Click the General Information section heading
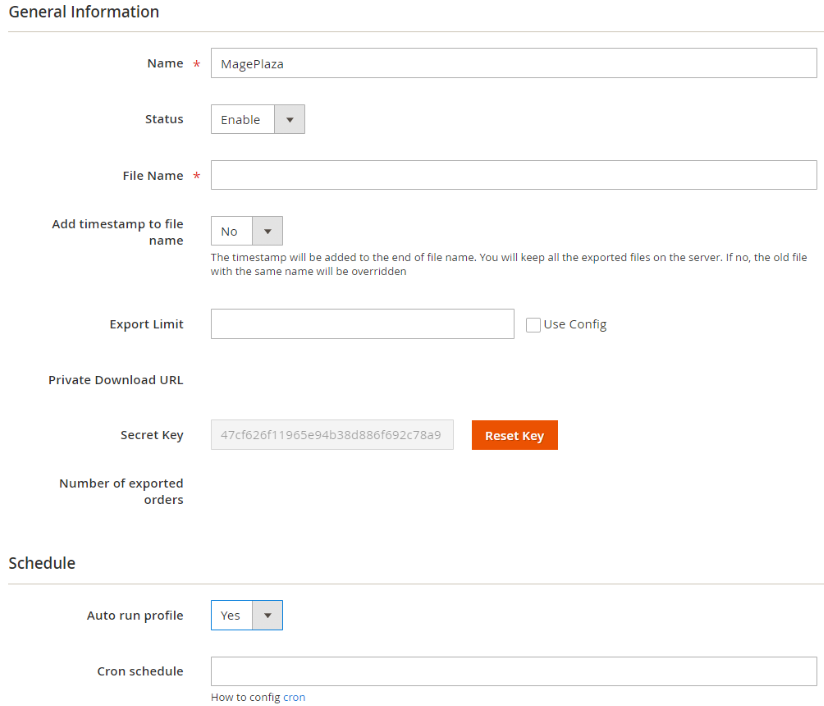This screenshot has width=824, height=706. [x=84, y=12]
